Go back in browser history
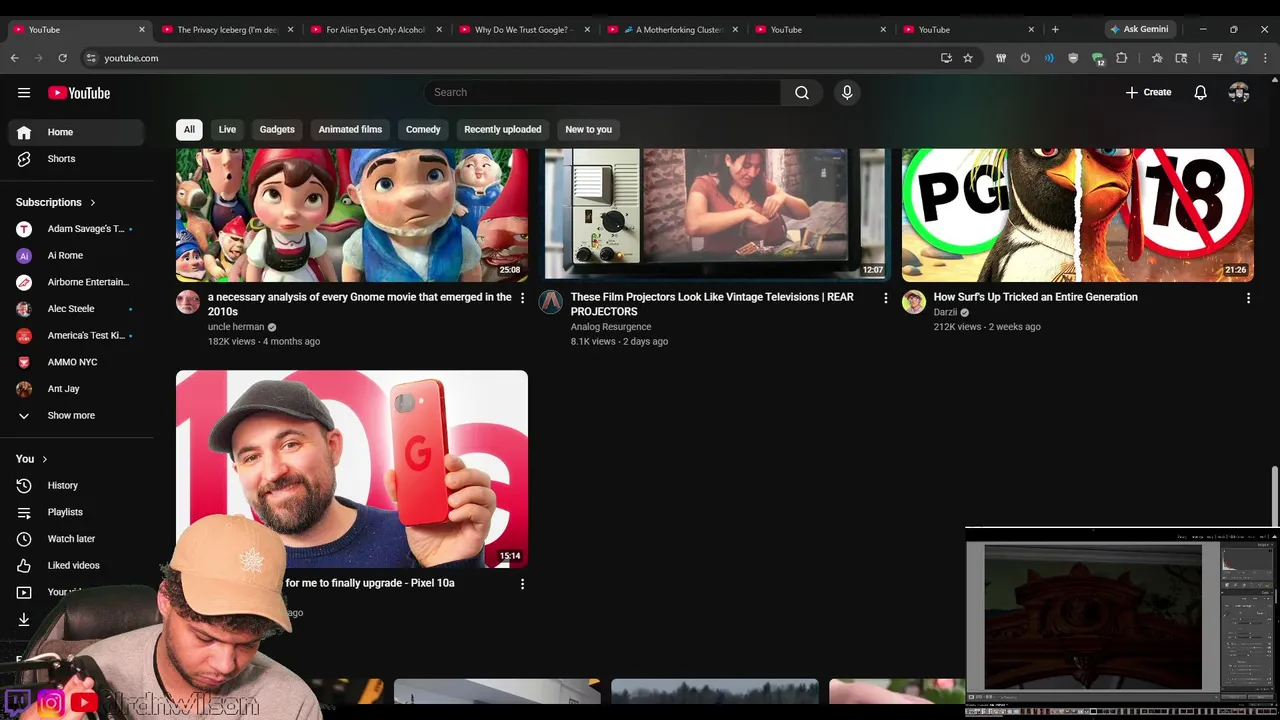 tap(15, 58)
